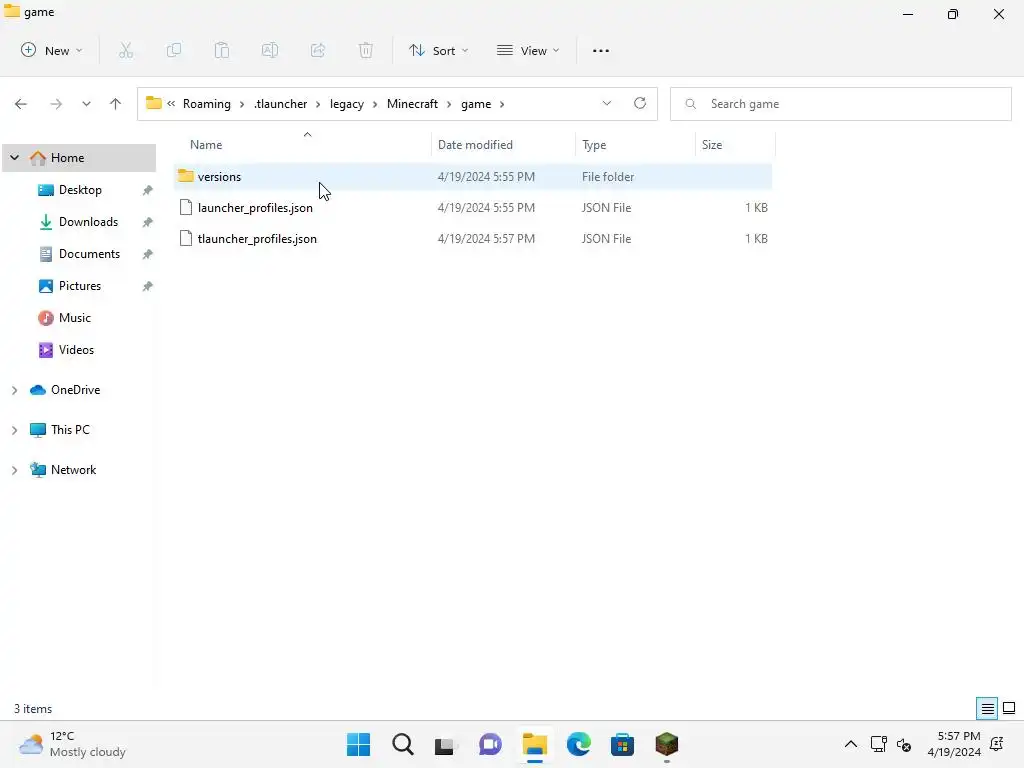Select tlauncher_profiles.json file
This screenshot has height=768, width=1024.
click(473, 239)
